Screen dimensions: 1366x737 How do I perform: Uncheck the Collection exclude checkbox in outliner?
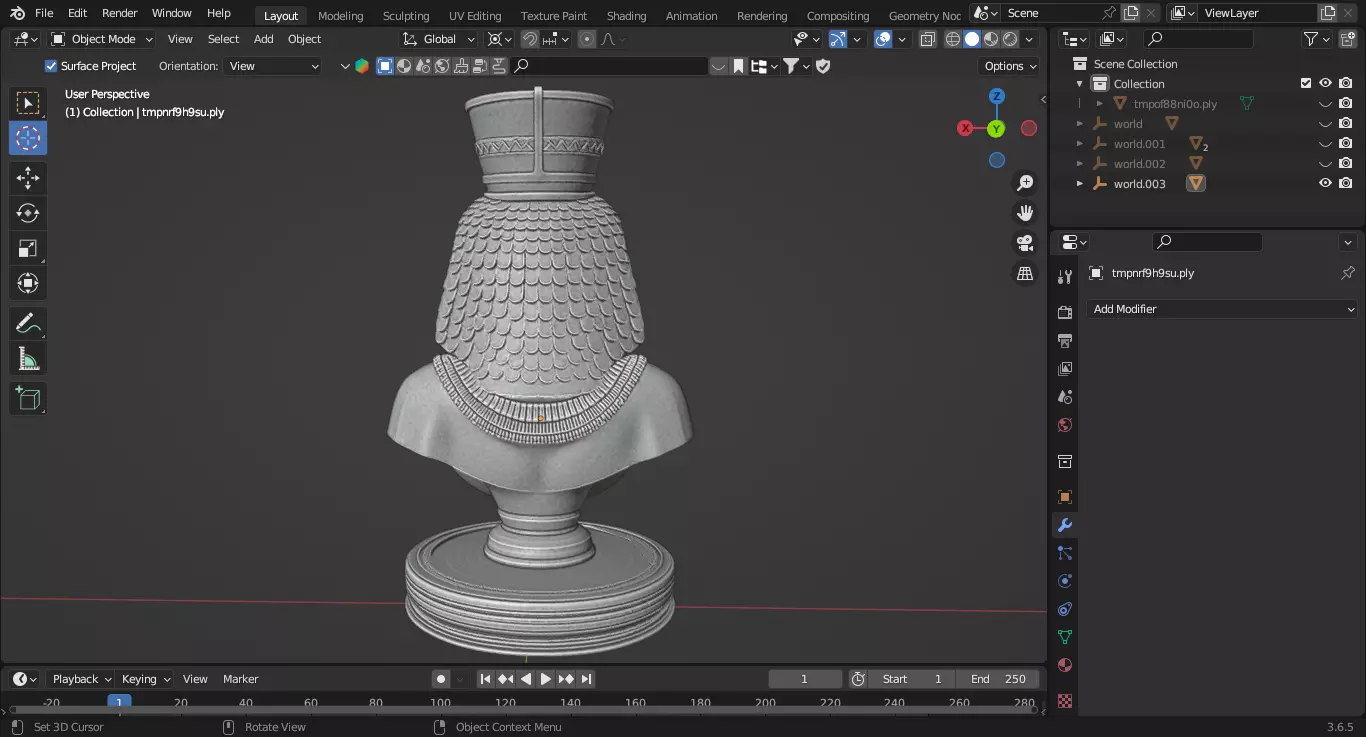[1305, 84]
